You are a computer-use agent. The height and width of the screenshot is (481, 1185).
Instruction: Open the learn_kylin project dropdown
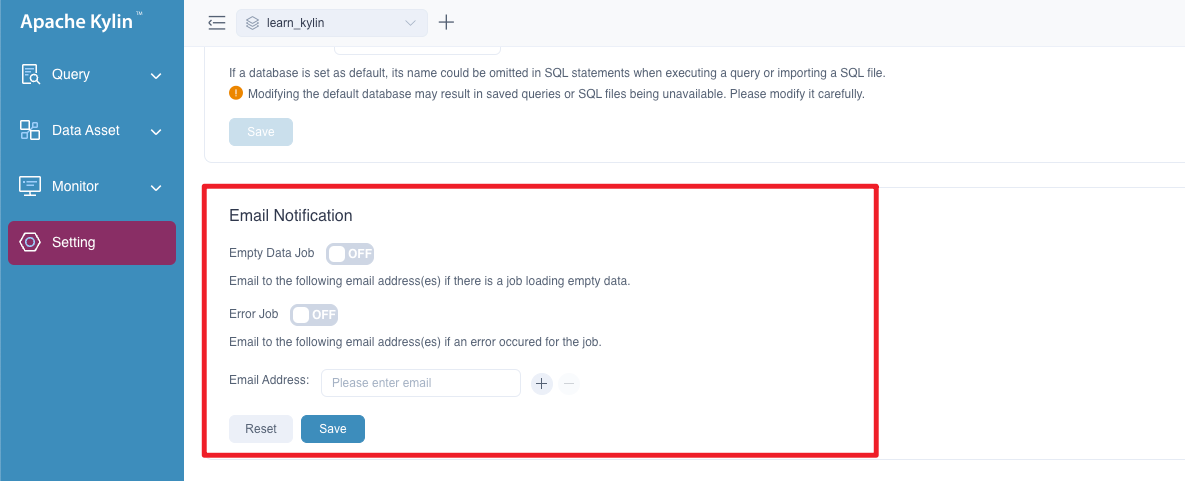click(331, 23)
